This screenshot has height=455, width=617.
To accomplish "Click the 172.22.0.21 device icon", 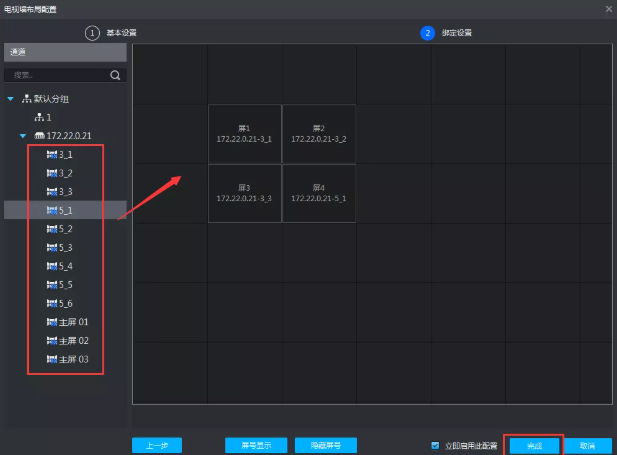I will [39, 135].
